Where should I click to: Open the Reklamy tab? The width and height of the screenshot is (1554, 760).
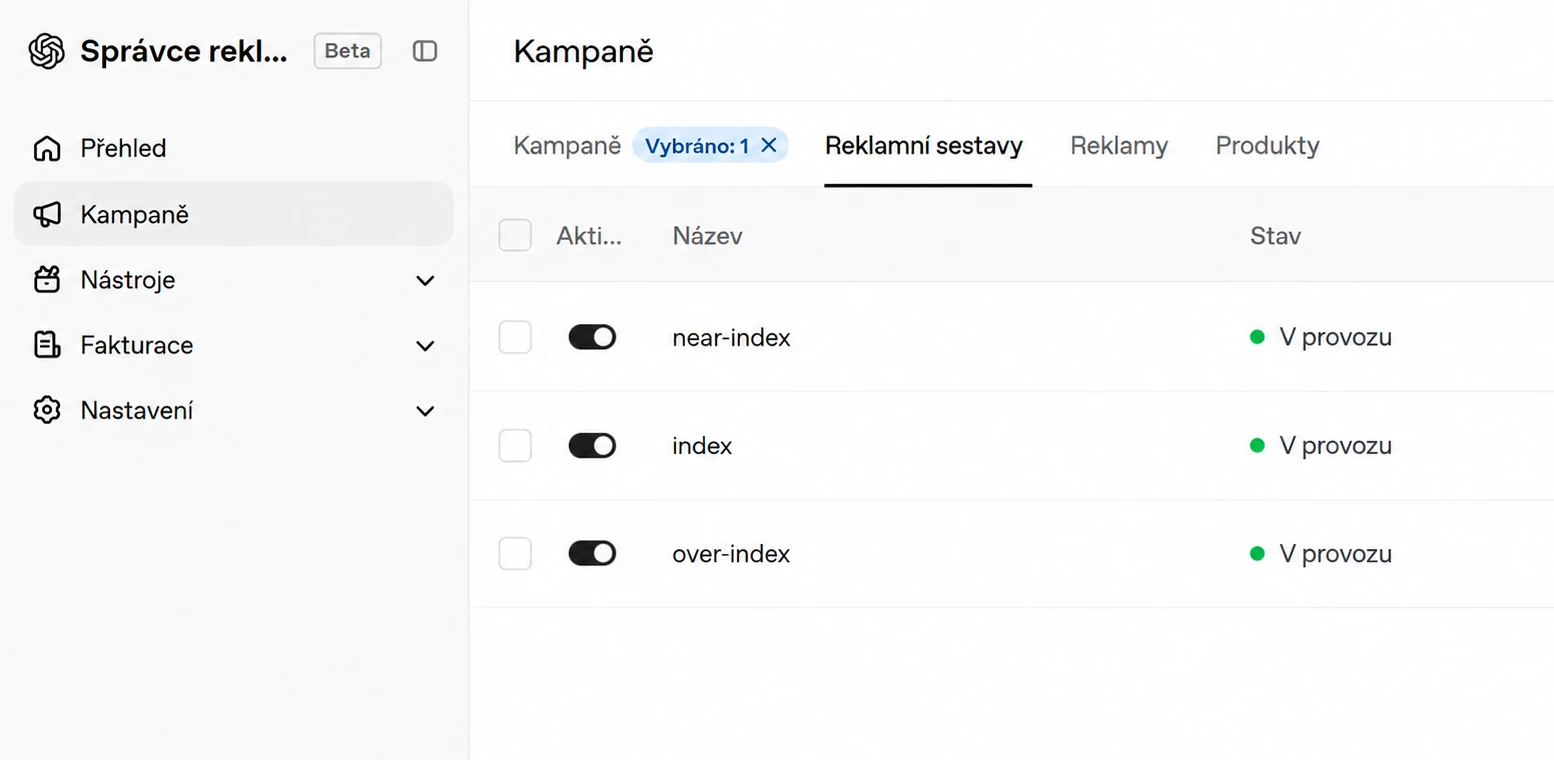point(1119,145)
